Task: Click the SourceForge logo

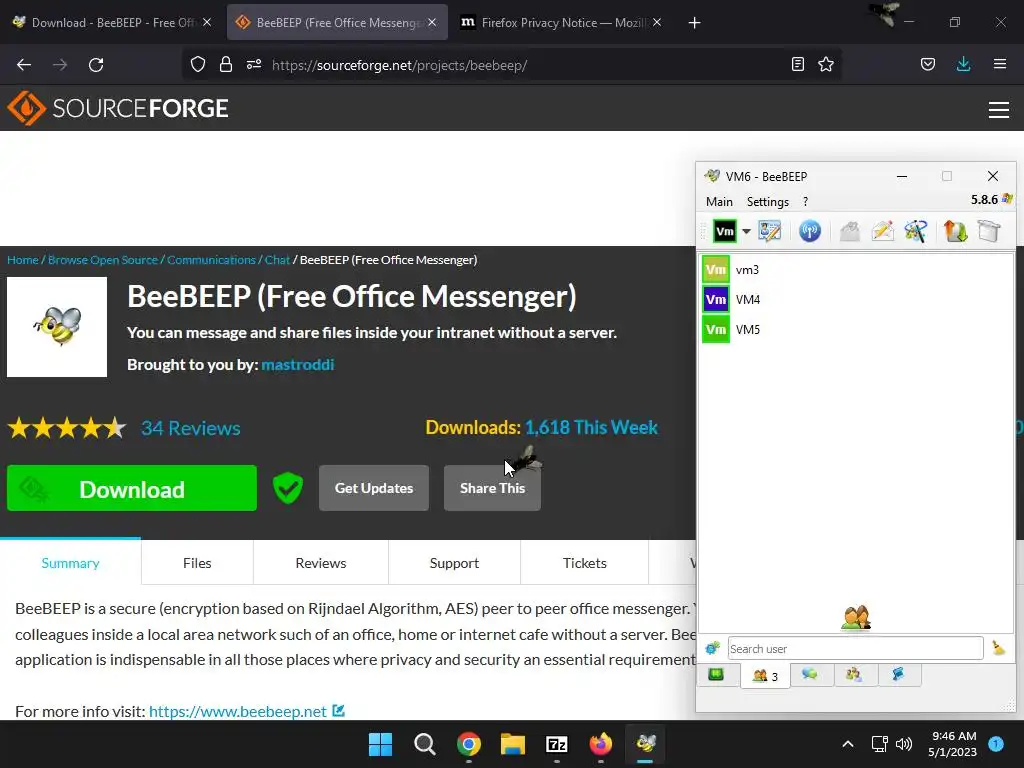Action: pos(118,108)
